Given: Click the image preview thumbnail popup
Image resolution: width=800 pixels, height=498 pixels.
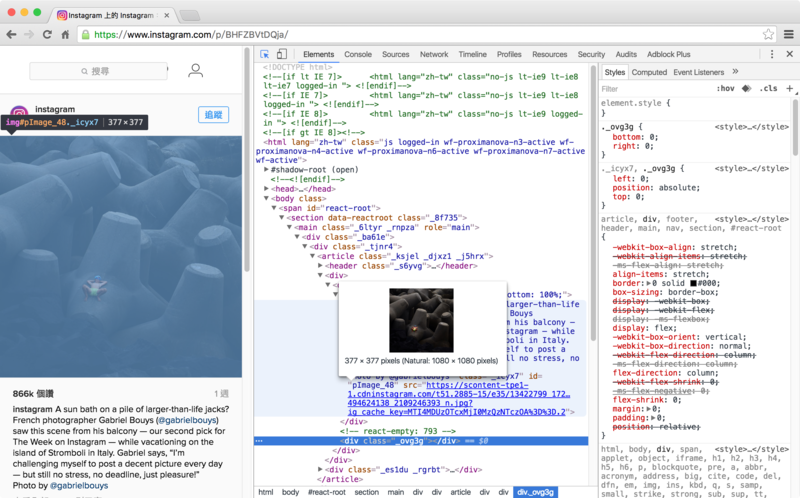Looking at the screenshot, I should coord(421,320).
